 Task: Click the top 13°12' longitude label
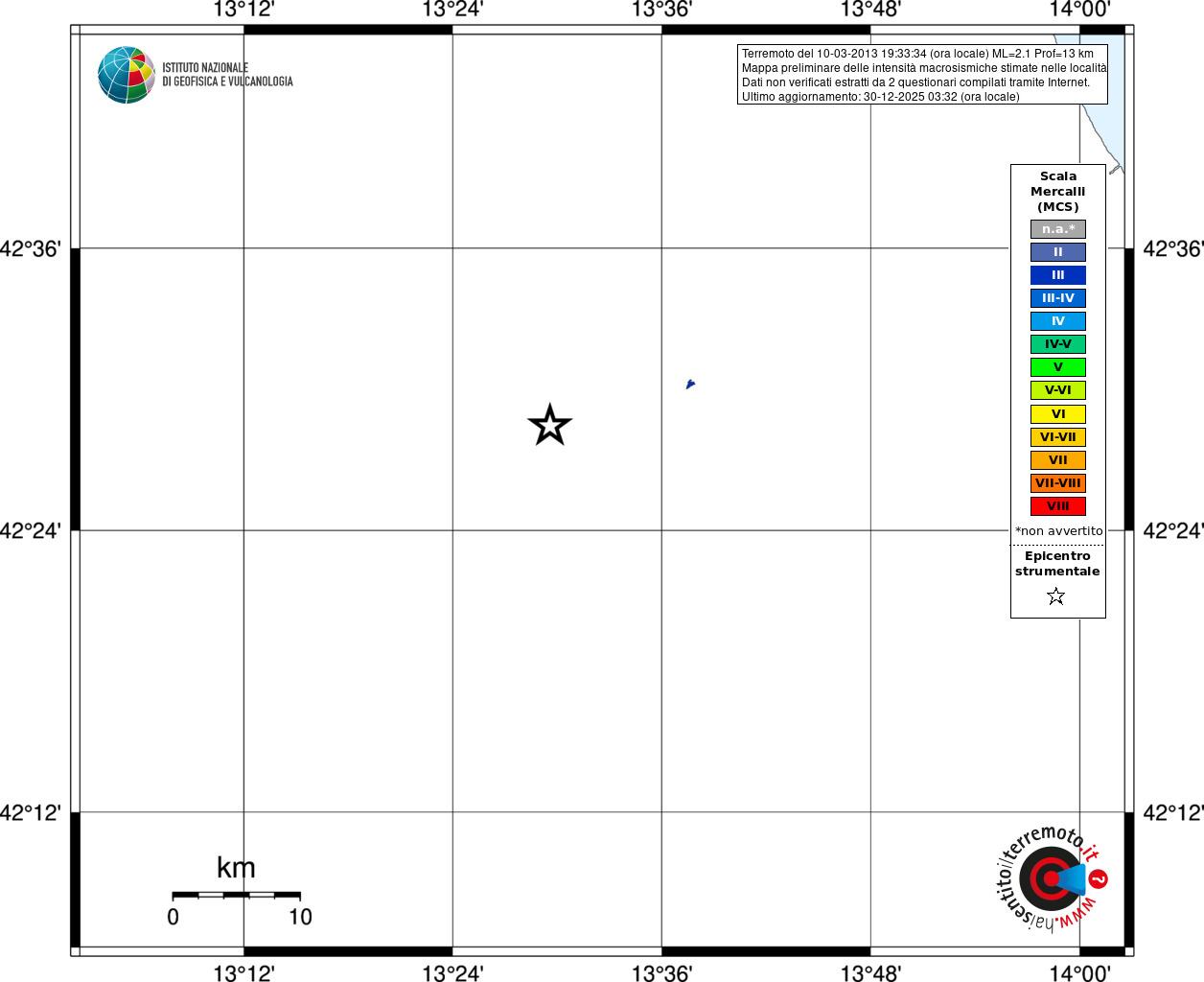point(243,10)
